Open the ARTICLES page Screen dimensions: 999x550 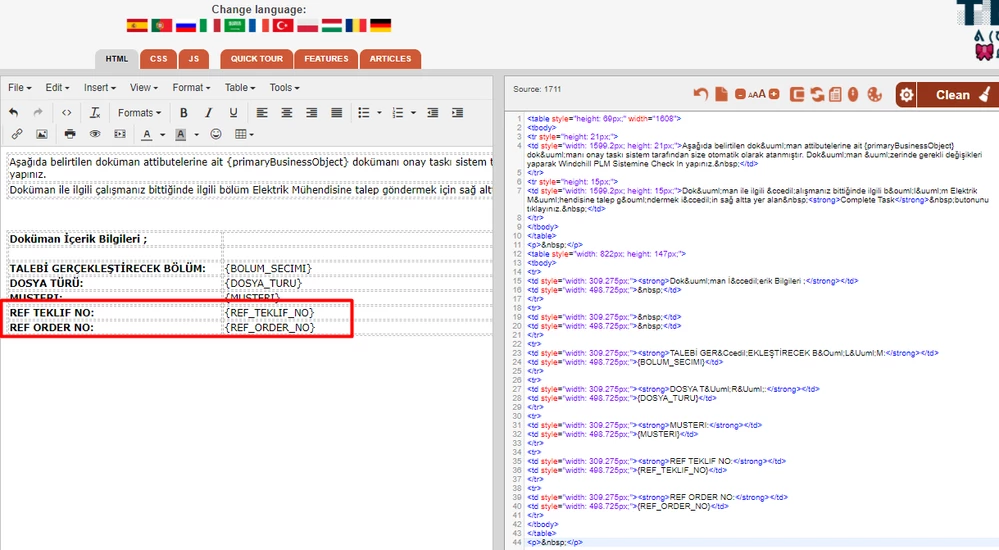tap(390, 59)
